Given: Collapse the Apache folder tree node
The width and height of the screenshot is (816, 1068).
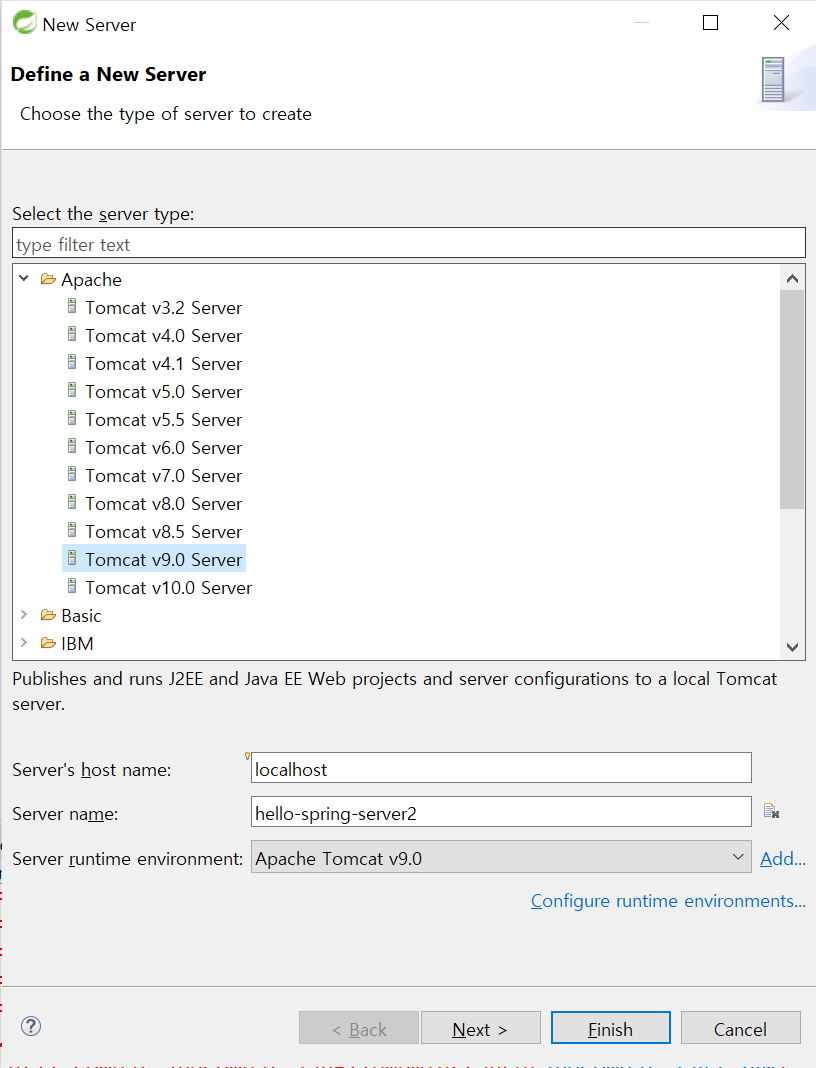Looking at the screenshot, I should click(24, 279).
